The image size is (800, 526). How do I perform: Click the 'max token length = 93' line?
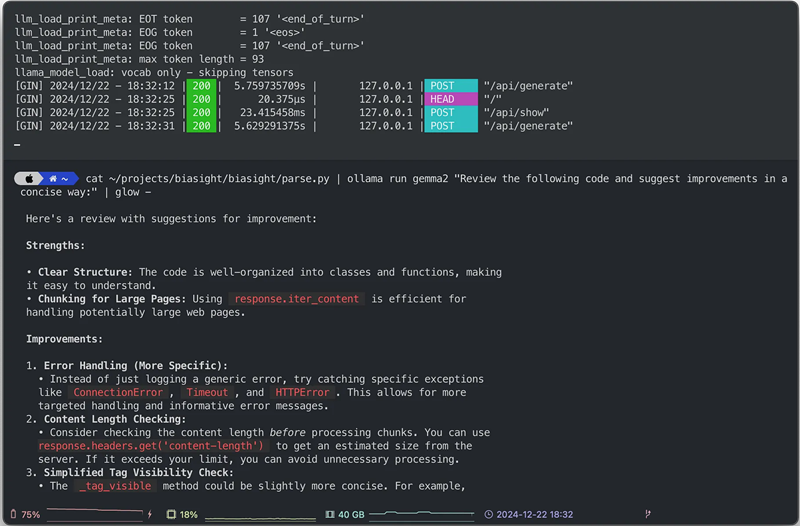(x=139, y=59)
